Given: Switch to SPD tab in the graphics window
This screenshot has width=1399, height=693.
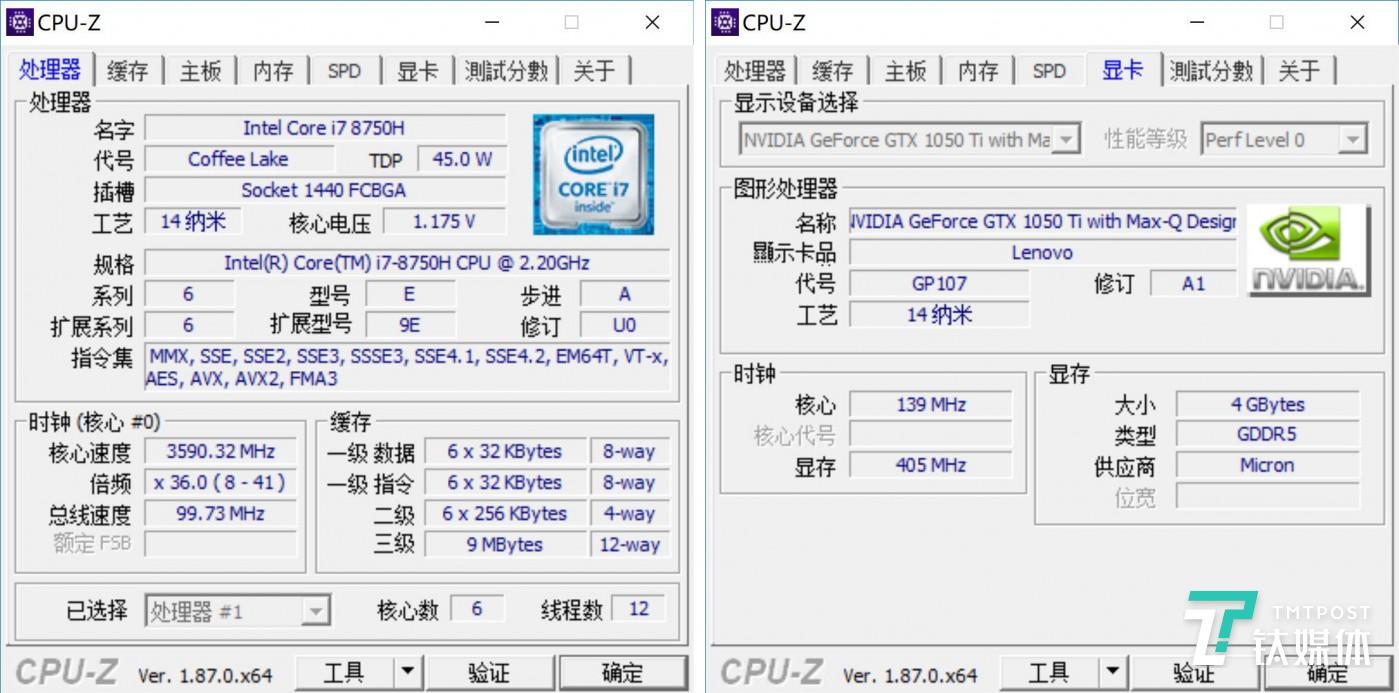Looking at the screenshot, I should coord(1049,71).
